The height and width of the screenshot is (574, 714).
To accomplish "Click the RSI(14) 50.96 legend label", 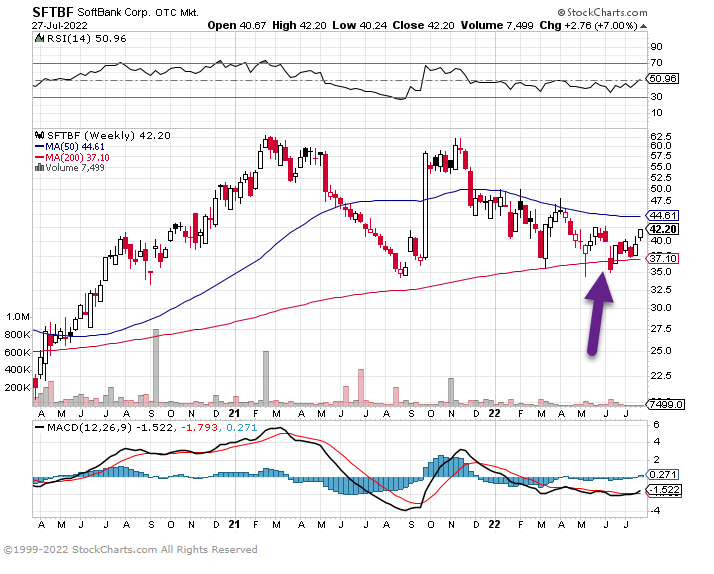I will (87, 39).
